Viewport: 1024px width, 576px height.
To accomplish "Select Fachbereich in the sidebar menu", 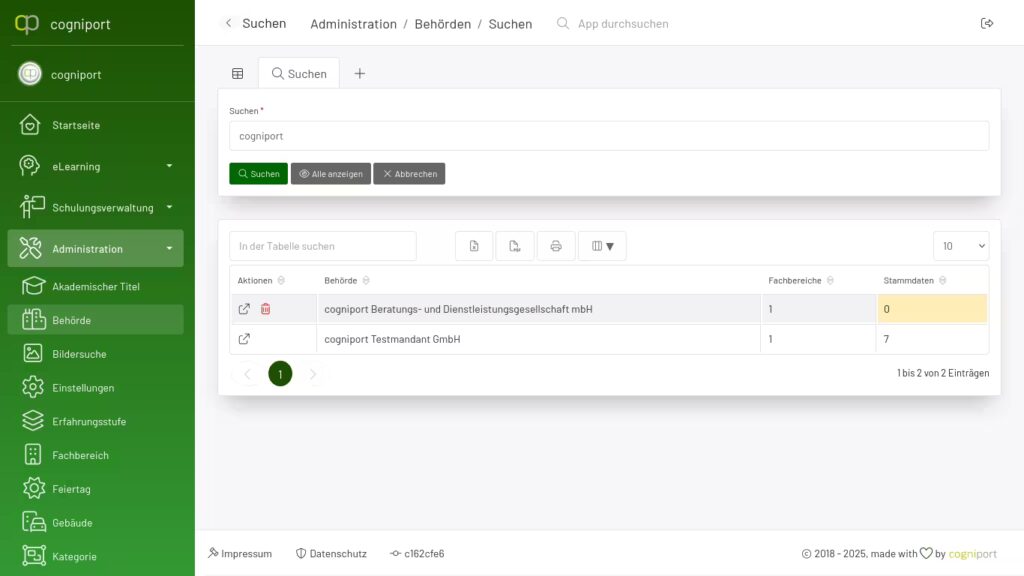I will (x=80, y=455).
